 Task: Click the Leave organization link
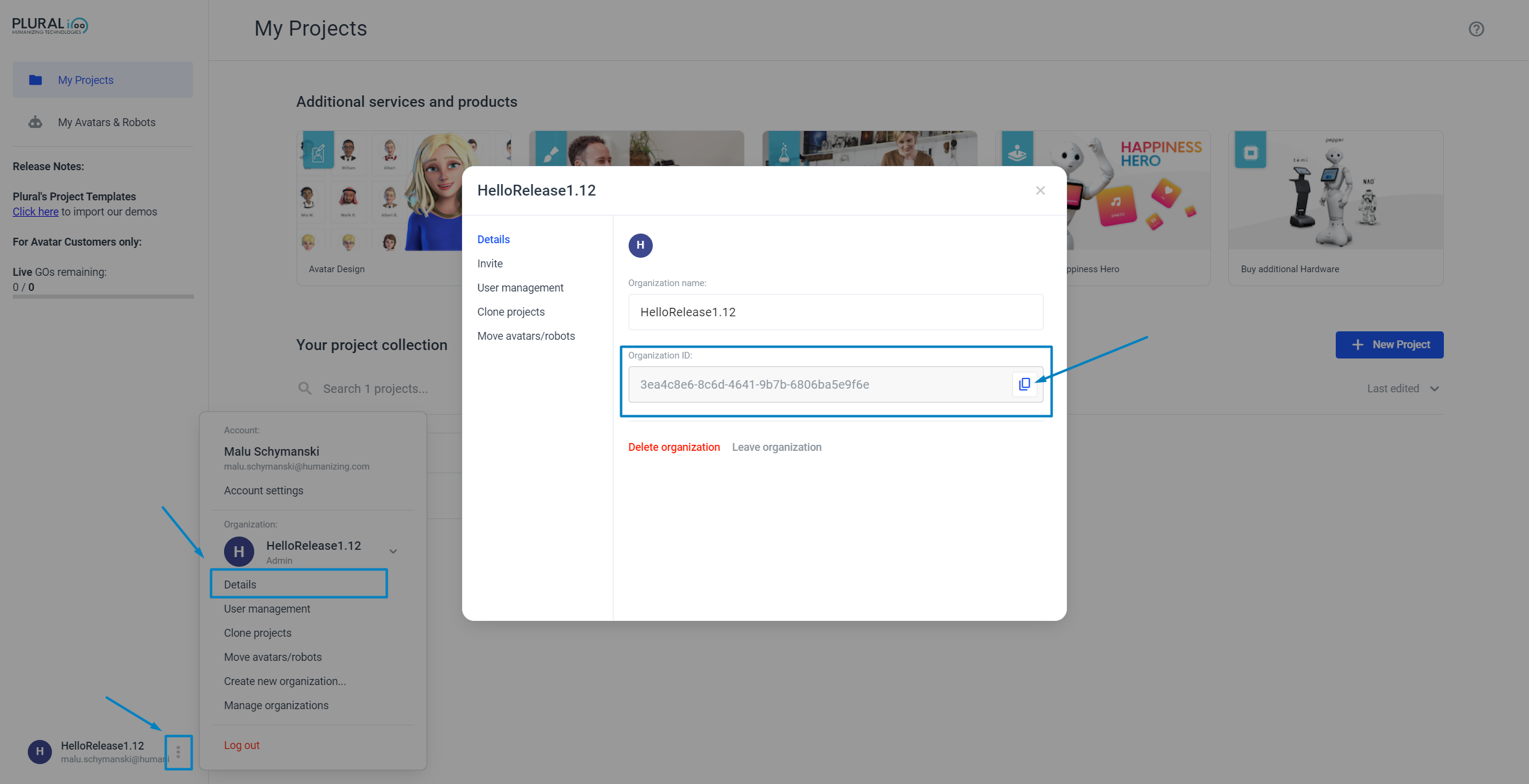tap(777, 447)
